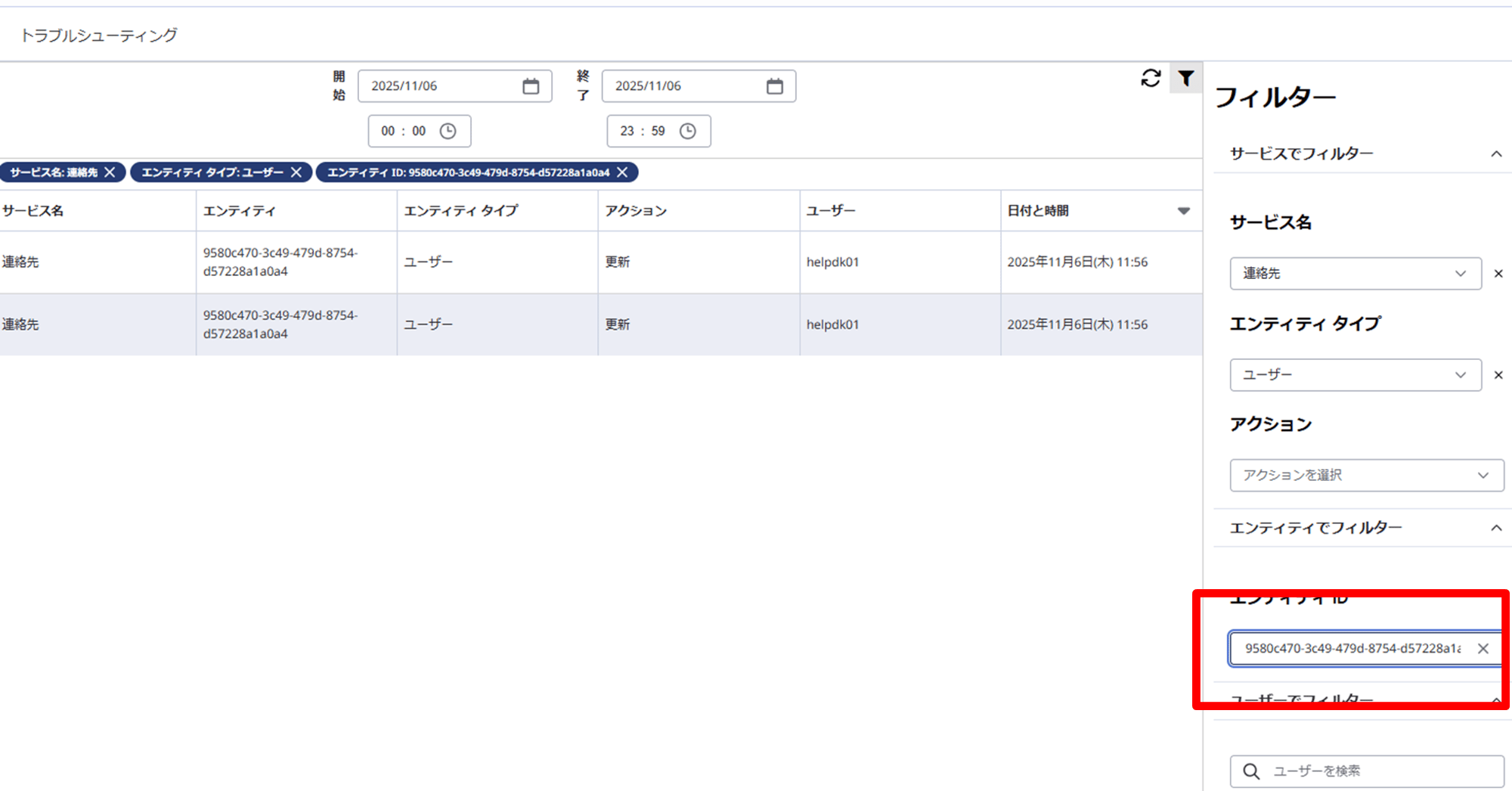Sort by 日付と時間 column arrow
This screenshot has width=1512, height=791.
(x=1183, y=211)
